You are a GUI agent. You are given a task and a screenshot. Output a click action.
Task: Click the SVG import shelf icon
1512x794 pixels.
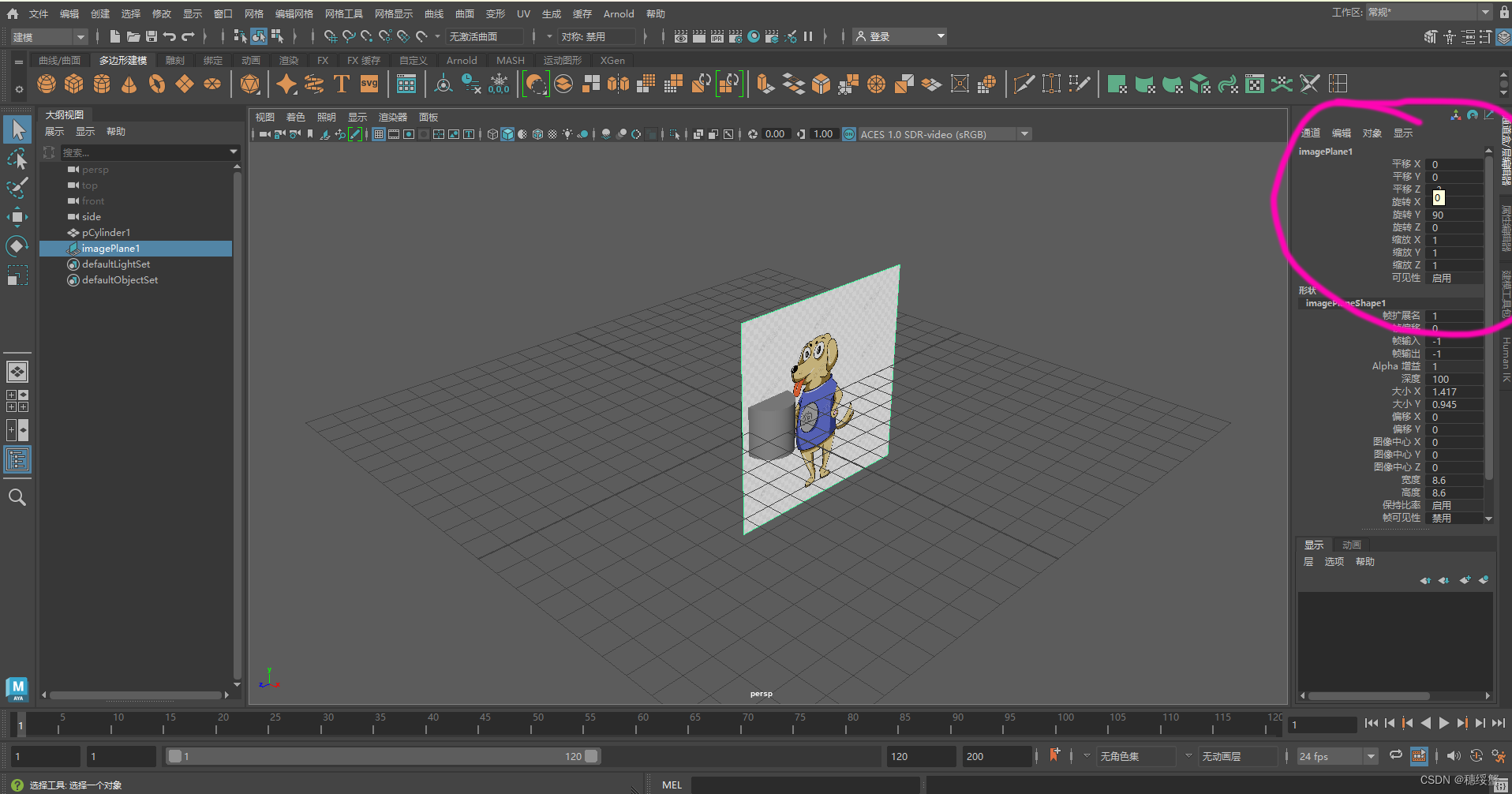[x=369, y=84]
